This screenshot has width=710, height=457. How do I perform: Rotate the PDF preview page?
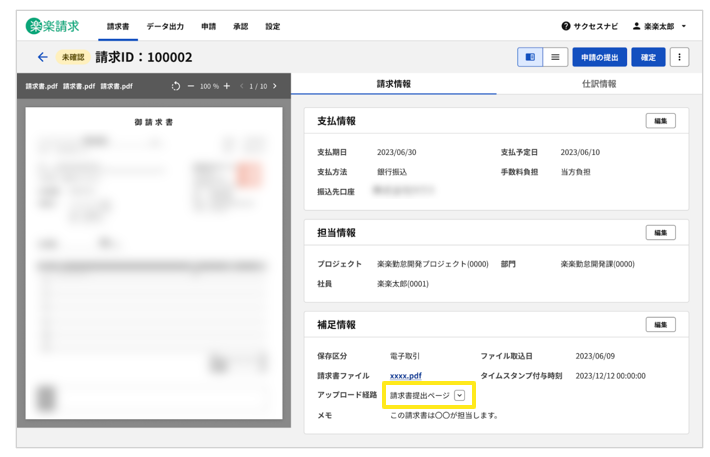[176, 87]
